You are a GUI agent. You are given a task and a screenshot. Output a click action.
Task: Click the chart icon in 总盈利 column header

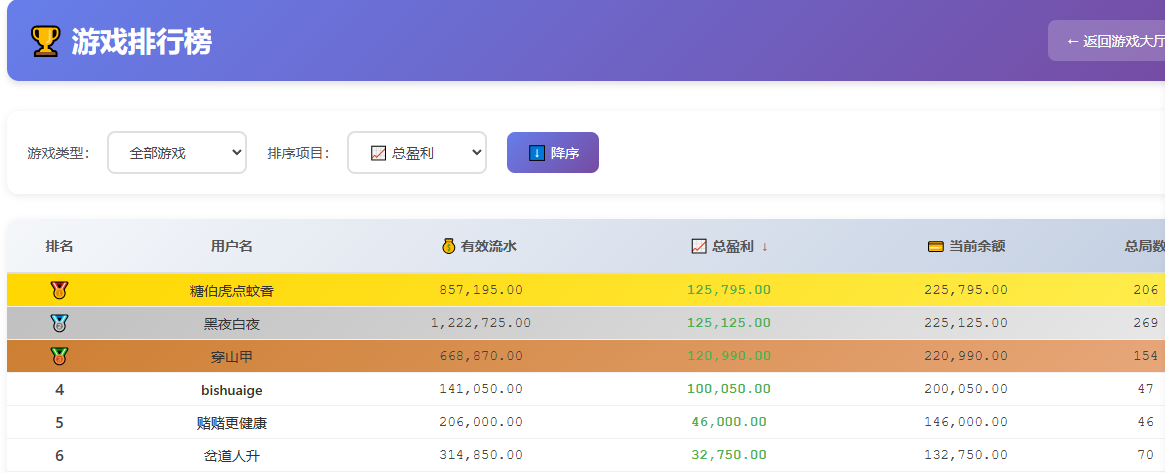pyautogui.click(x=699, y=246)
